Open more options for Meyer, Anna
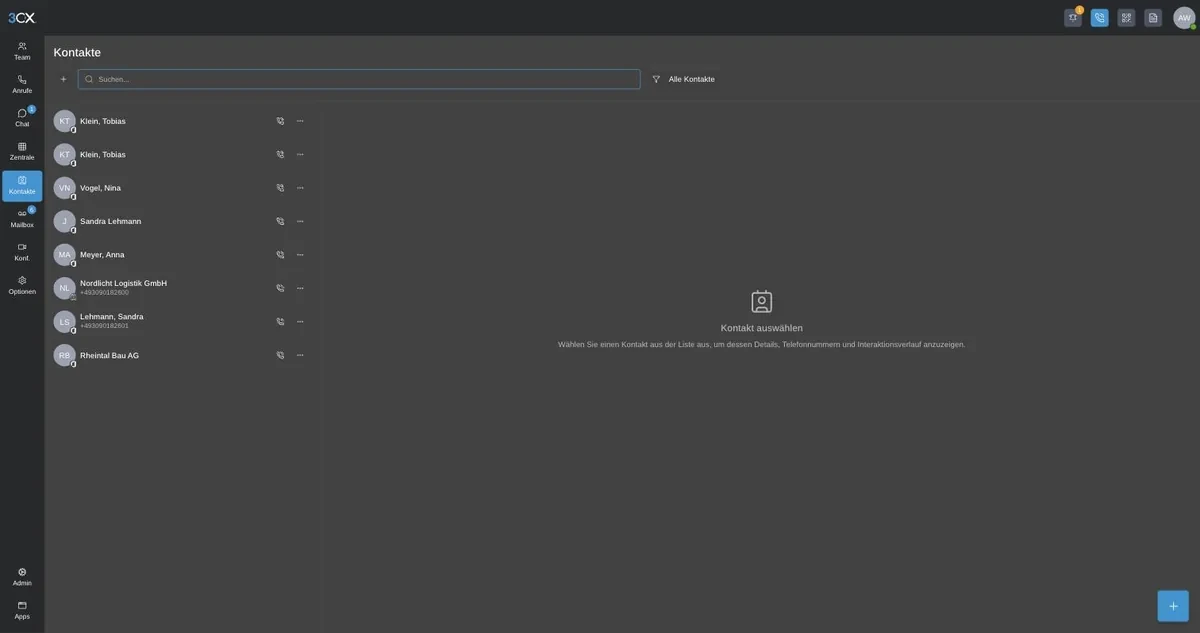Image resolution: width=1200 pixels, height=633 pixels. tap(300, 255)
